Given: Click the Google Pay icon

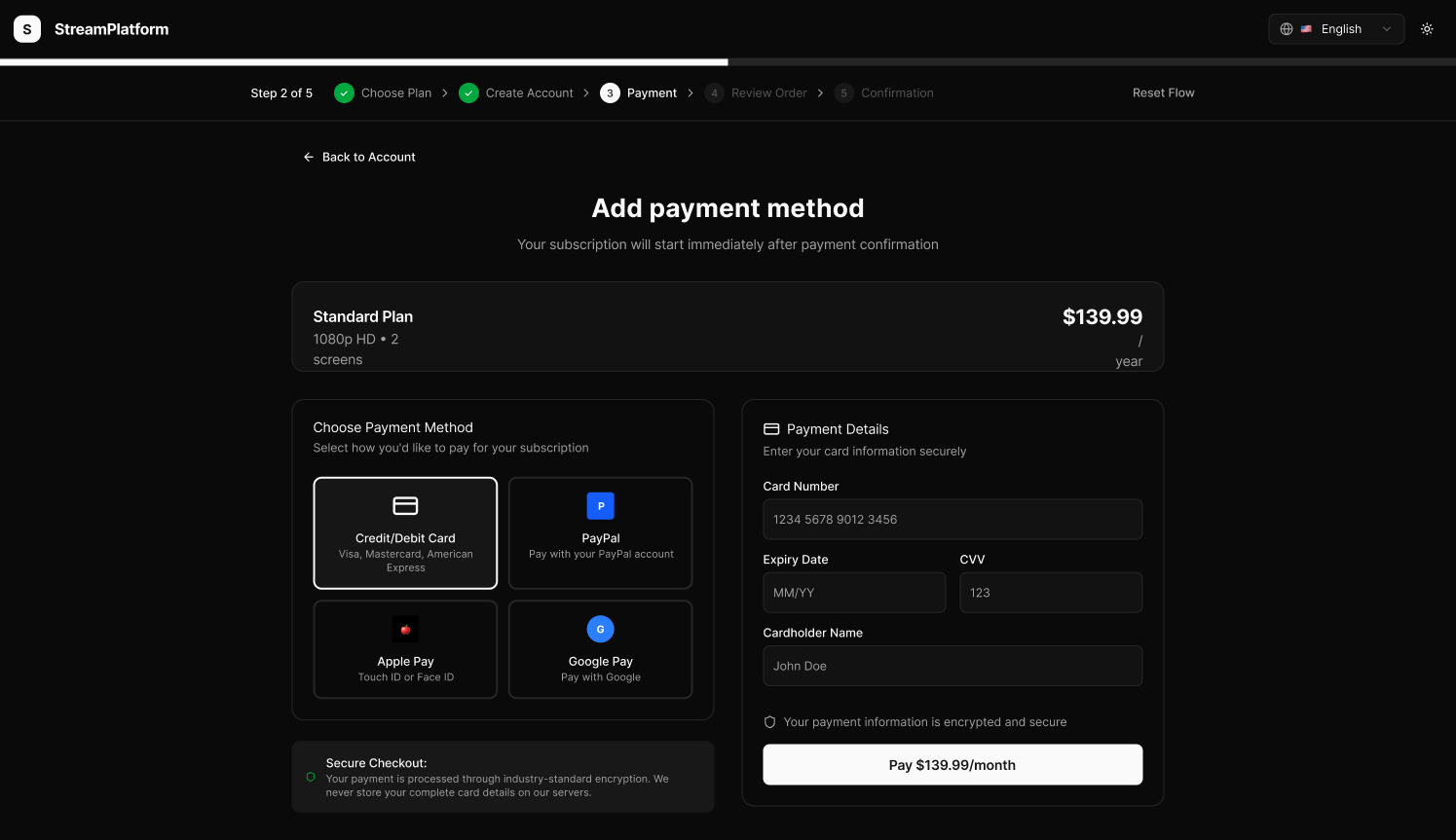Looking at the screenshot, I should (x=600, y=629).
